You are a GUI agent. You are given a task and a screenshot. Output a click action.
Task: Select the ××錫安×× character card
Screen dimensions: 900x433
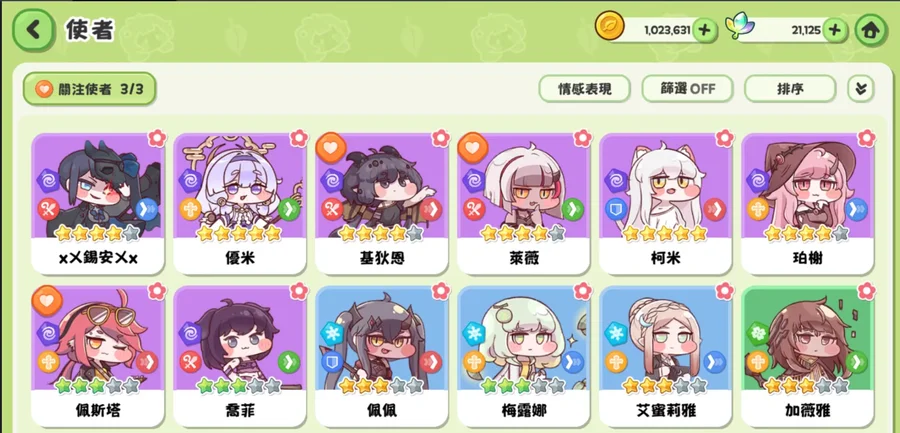[x=98, y=203]
